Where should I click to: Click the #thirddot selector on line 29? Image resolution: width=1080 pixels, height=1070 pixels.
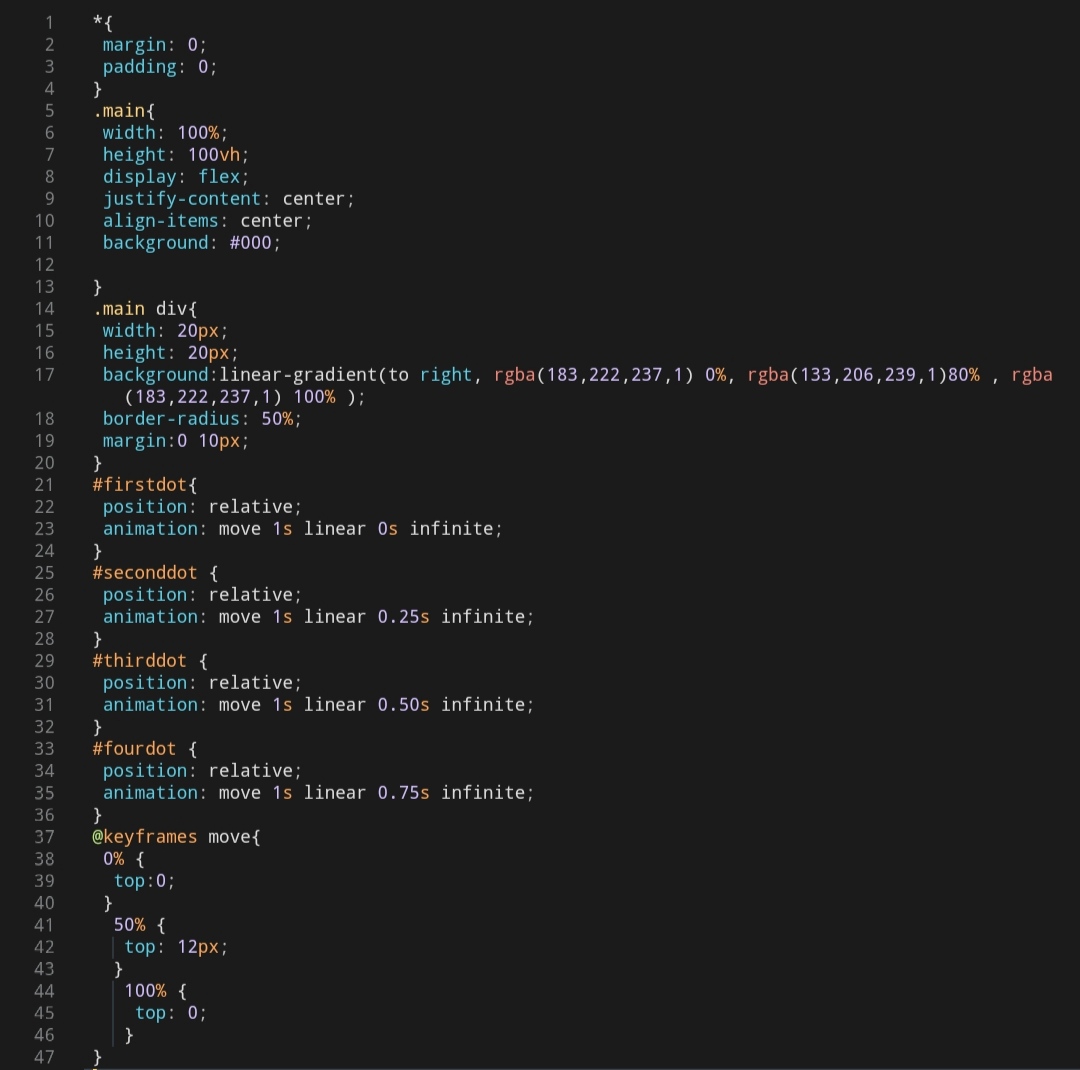pos(140,660)
